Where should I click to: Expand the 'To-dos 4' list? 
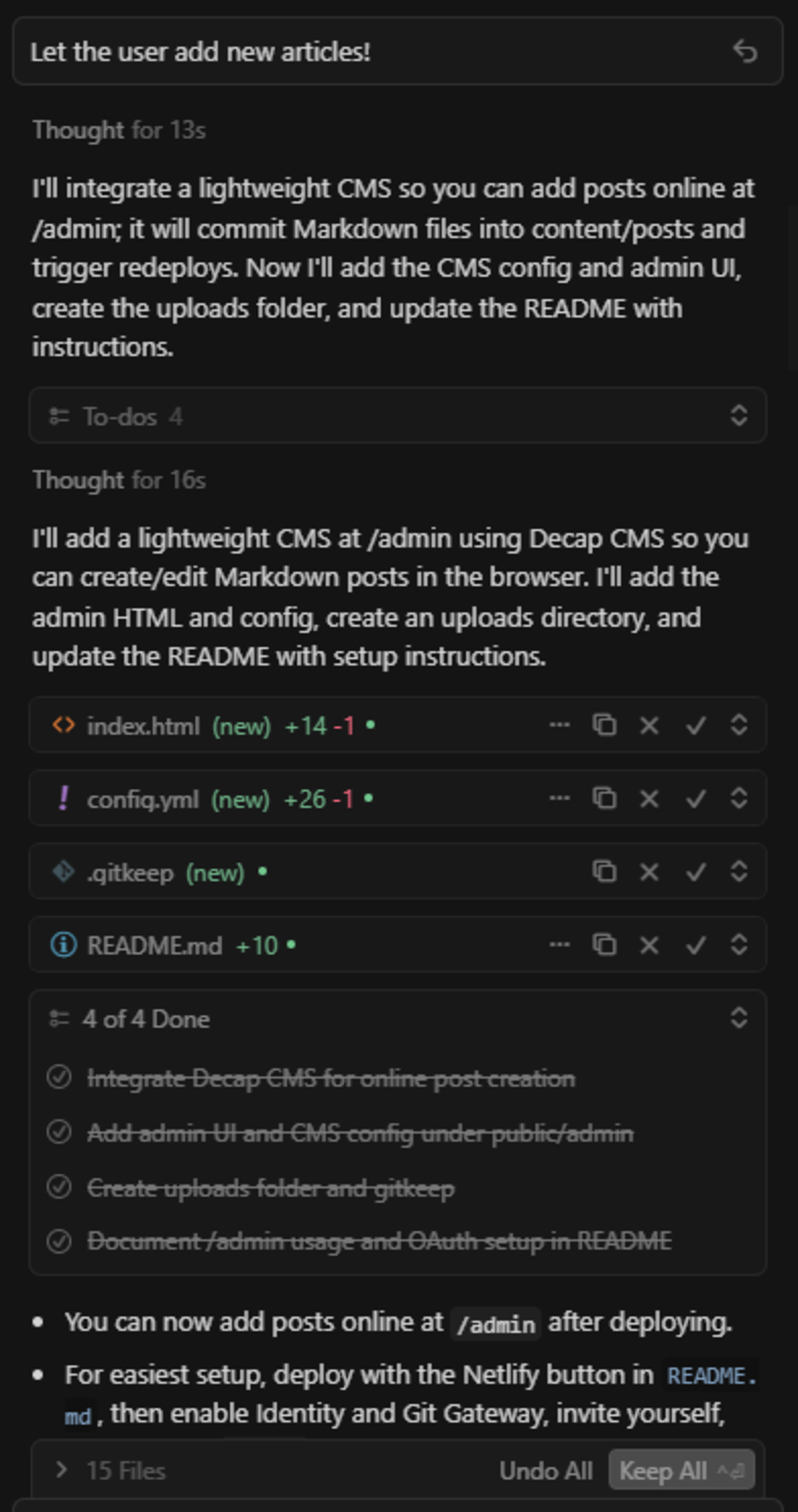739,417
